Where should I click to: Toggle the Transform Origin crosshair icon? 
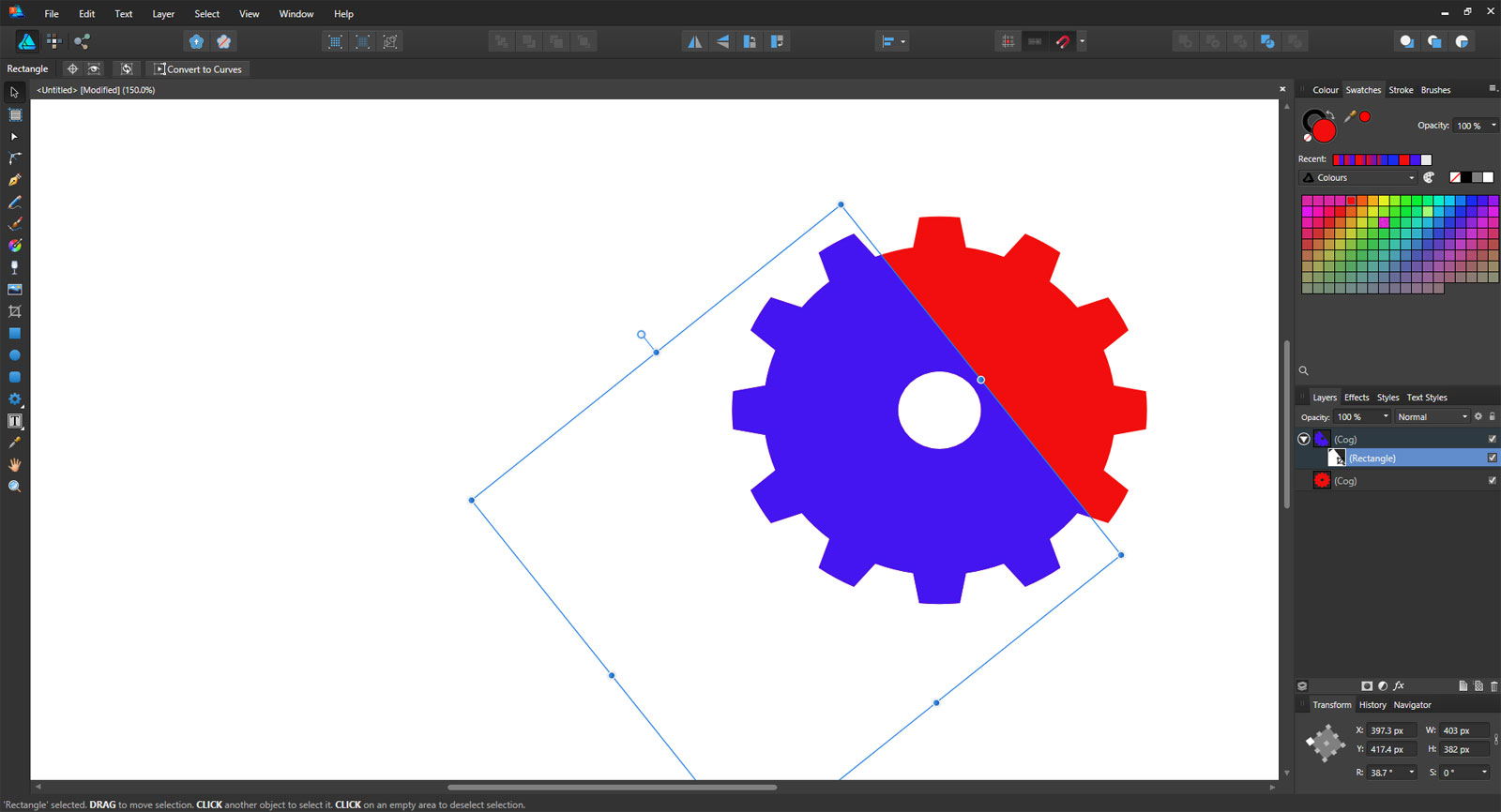click(x=72, y=68)
